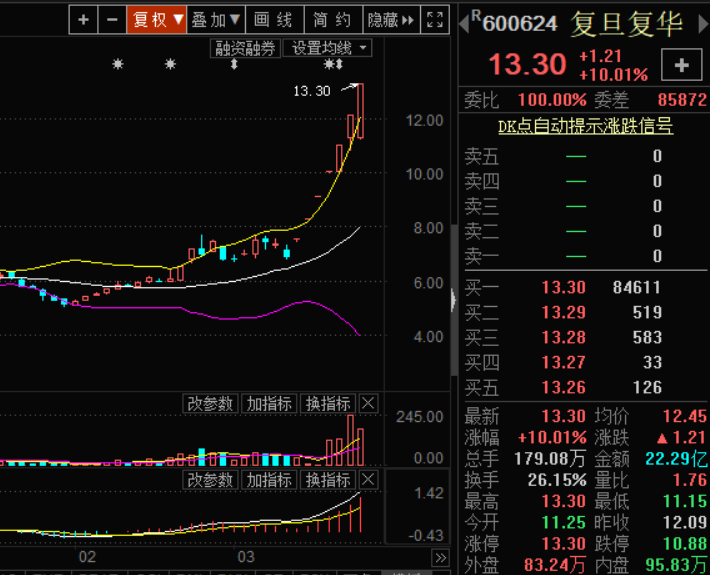Toggle the 简约 simple view mode
710x575 pixels.
[331, 19]
